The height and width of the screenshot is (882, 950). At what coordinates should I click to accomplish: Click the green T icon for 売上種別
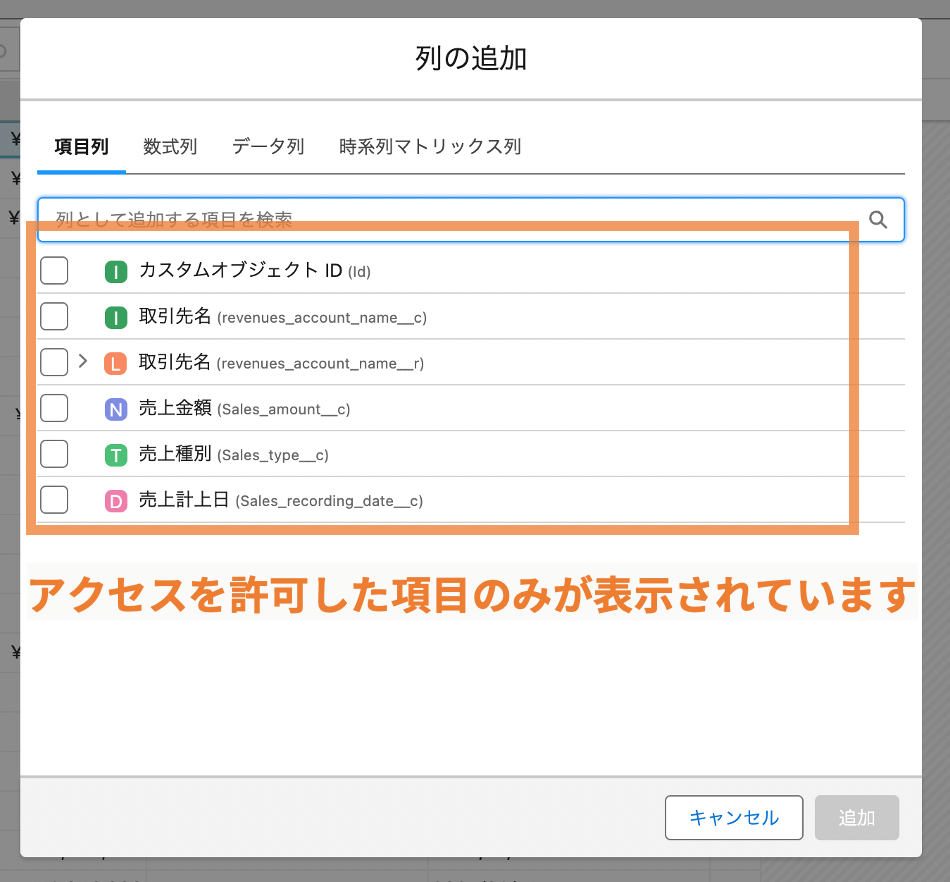click(x=116, y=455)
